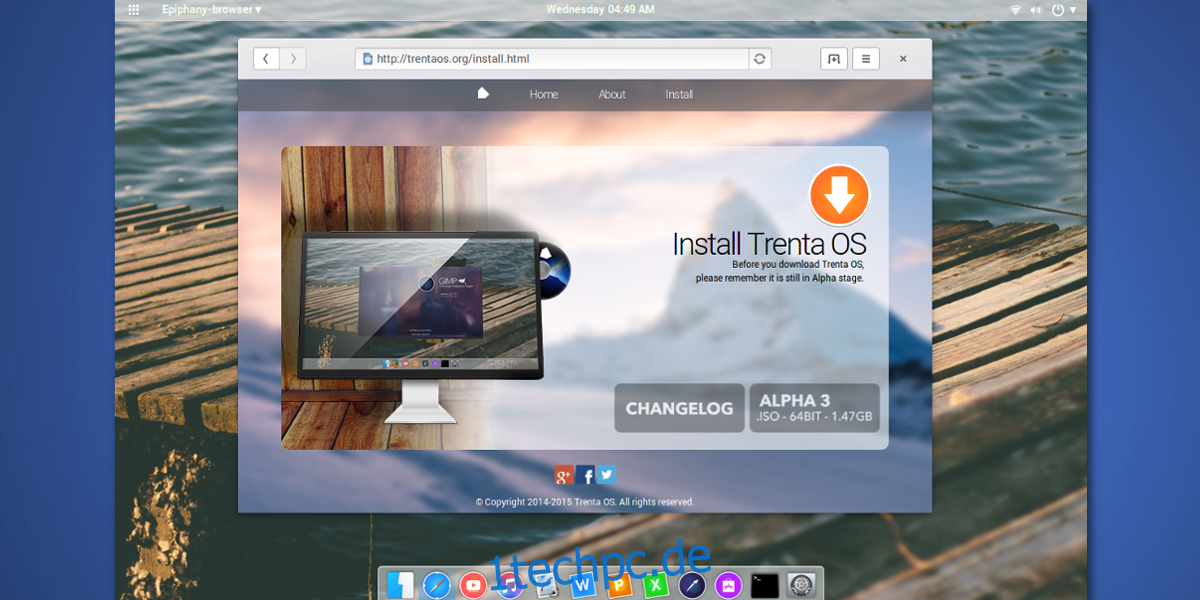Expand the Epiphany-browser app menu
This screenshot has width=1200, height=600.
point(212,10)
